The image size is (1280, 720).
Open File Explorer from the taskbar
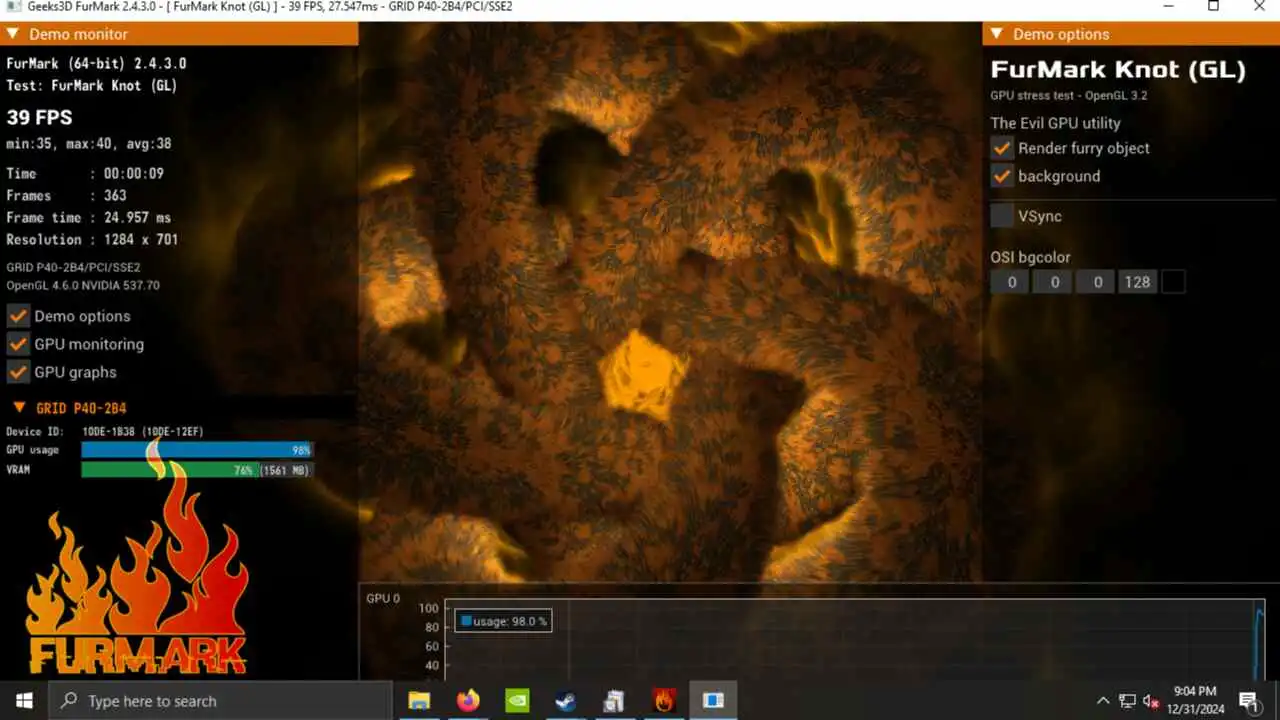[x=419, y=701]
